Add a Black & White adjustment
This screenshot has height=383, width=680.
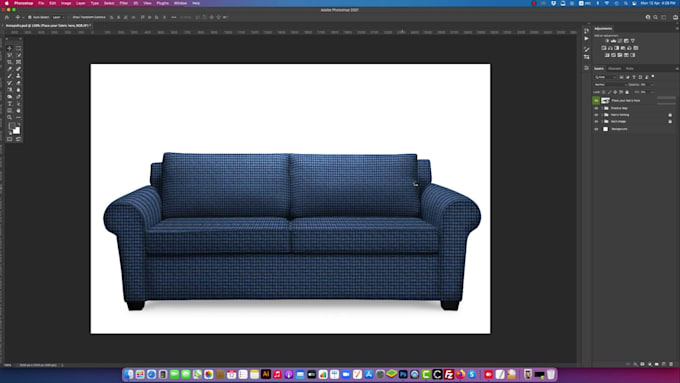point(617,48)
